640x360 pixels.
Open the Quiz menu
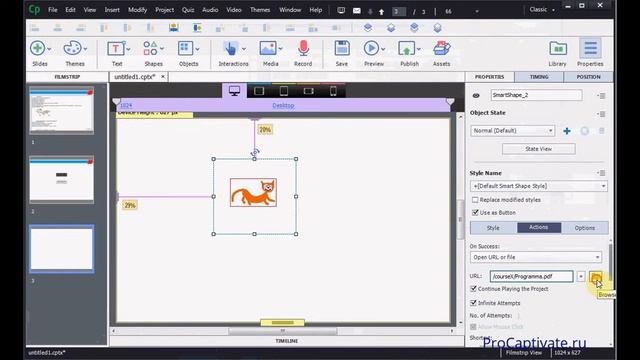coord(188,10)
